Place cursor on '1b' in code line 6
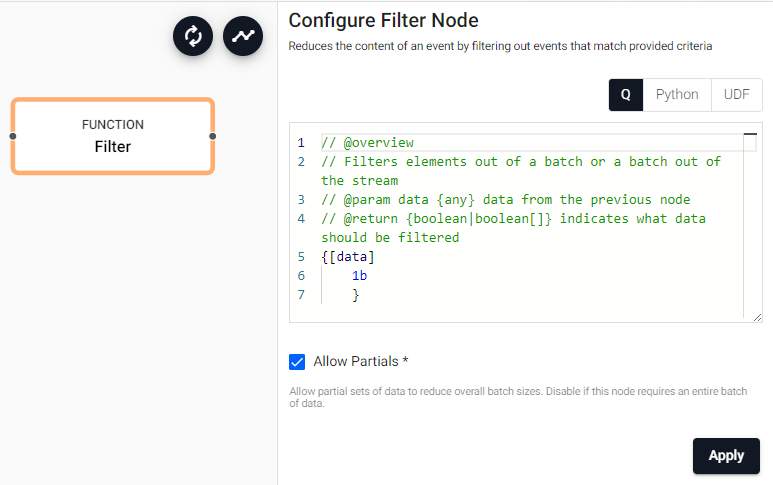 pyautogui.click(x=359, y=276)
